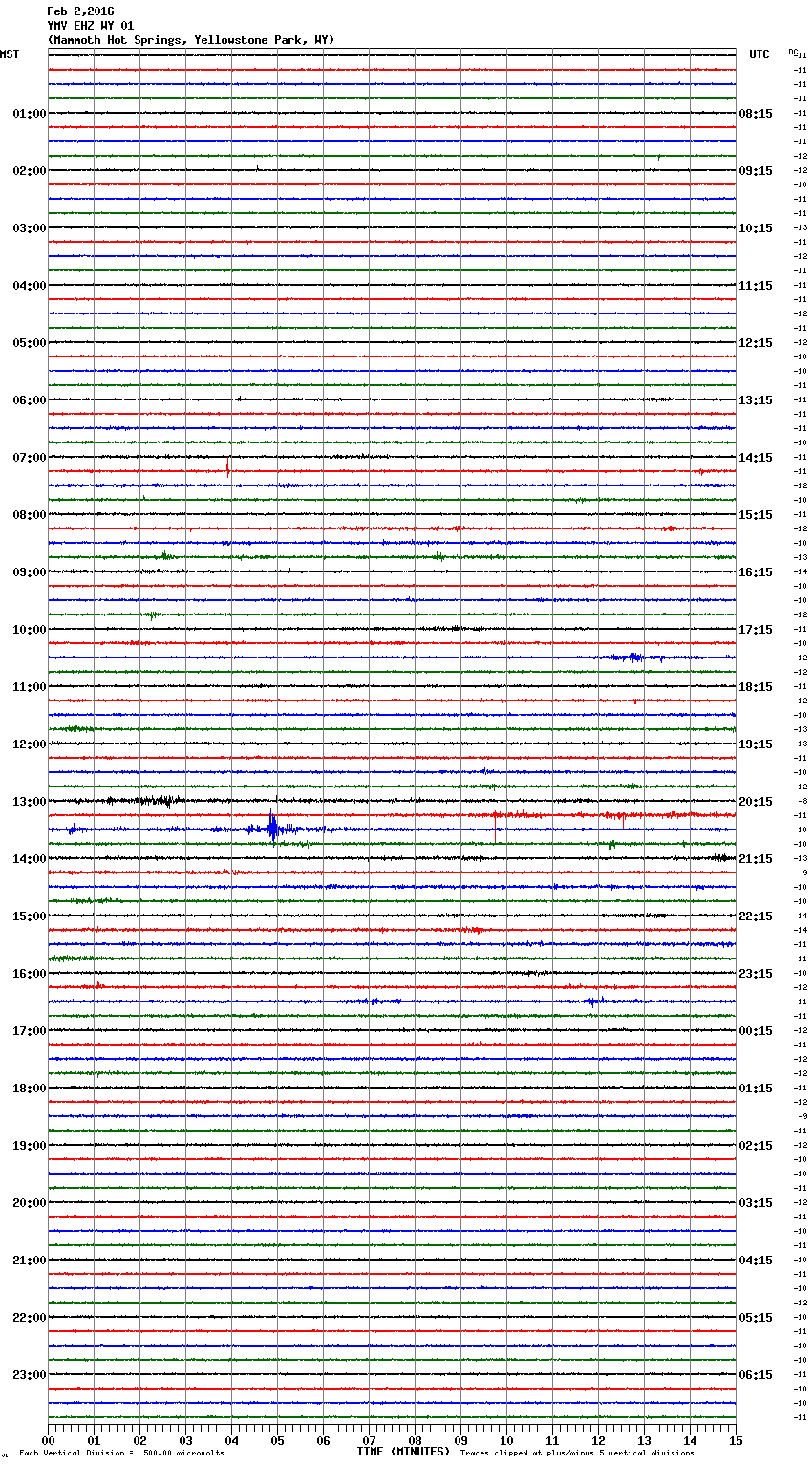812x1466 pixels.
Task: Click the '05' minute tick label
Action: coord(277,1440)
